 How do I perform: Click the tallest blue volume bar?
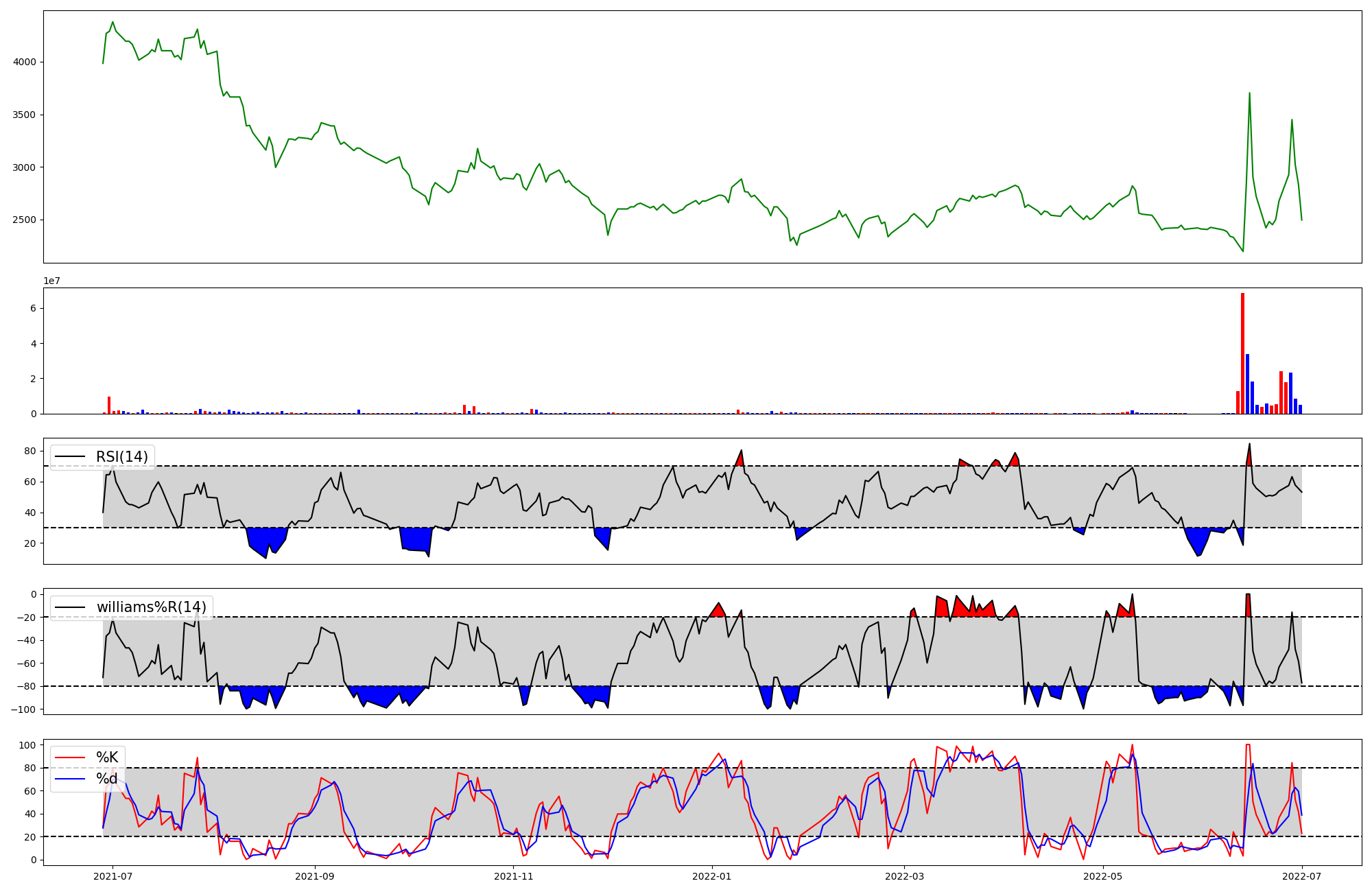coord(1247,384)
